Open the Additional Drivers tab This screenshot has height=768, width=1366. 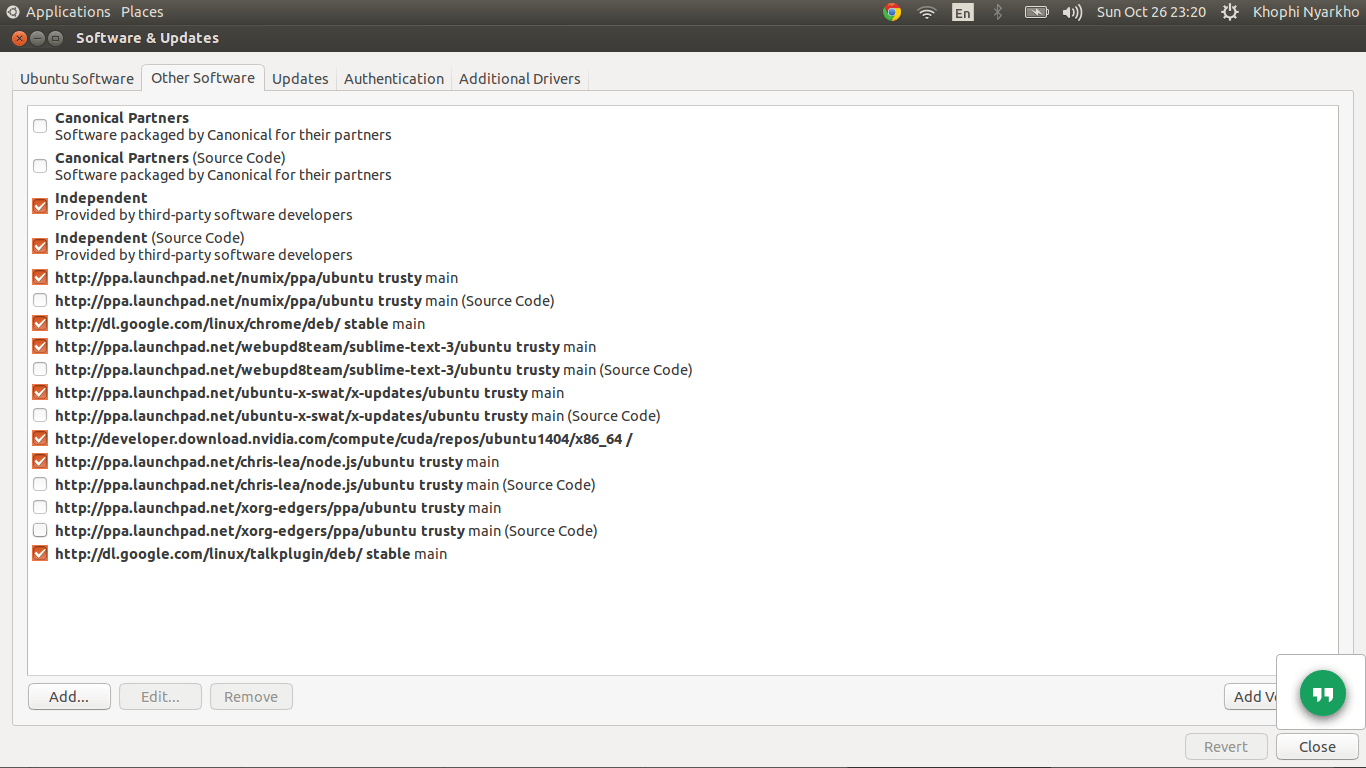click(x=520, y=79)
